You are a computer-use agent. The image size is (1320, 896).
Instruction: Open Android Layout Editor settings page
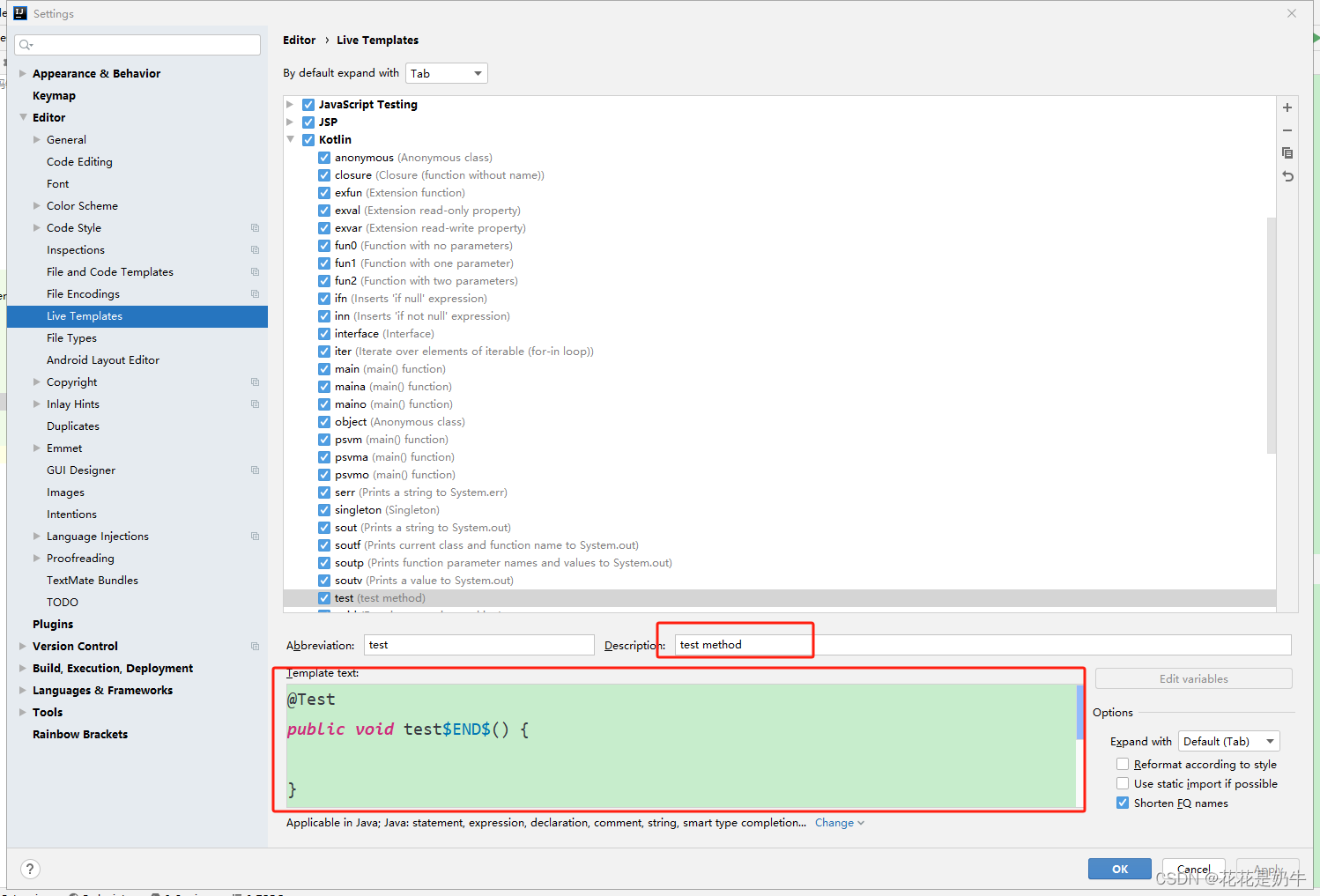(103, 360)
